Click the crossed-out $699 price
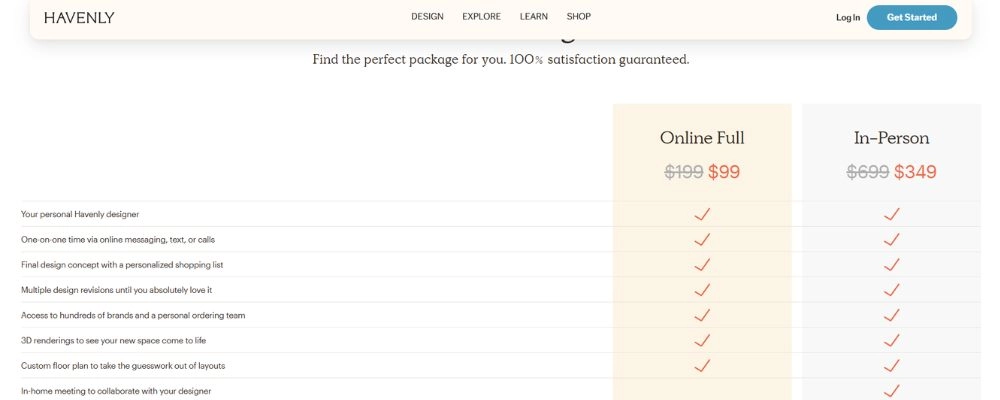1000x400 pixels. click(867, 172)
